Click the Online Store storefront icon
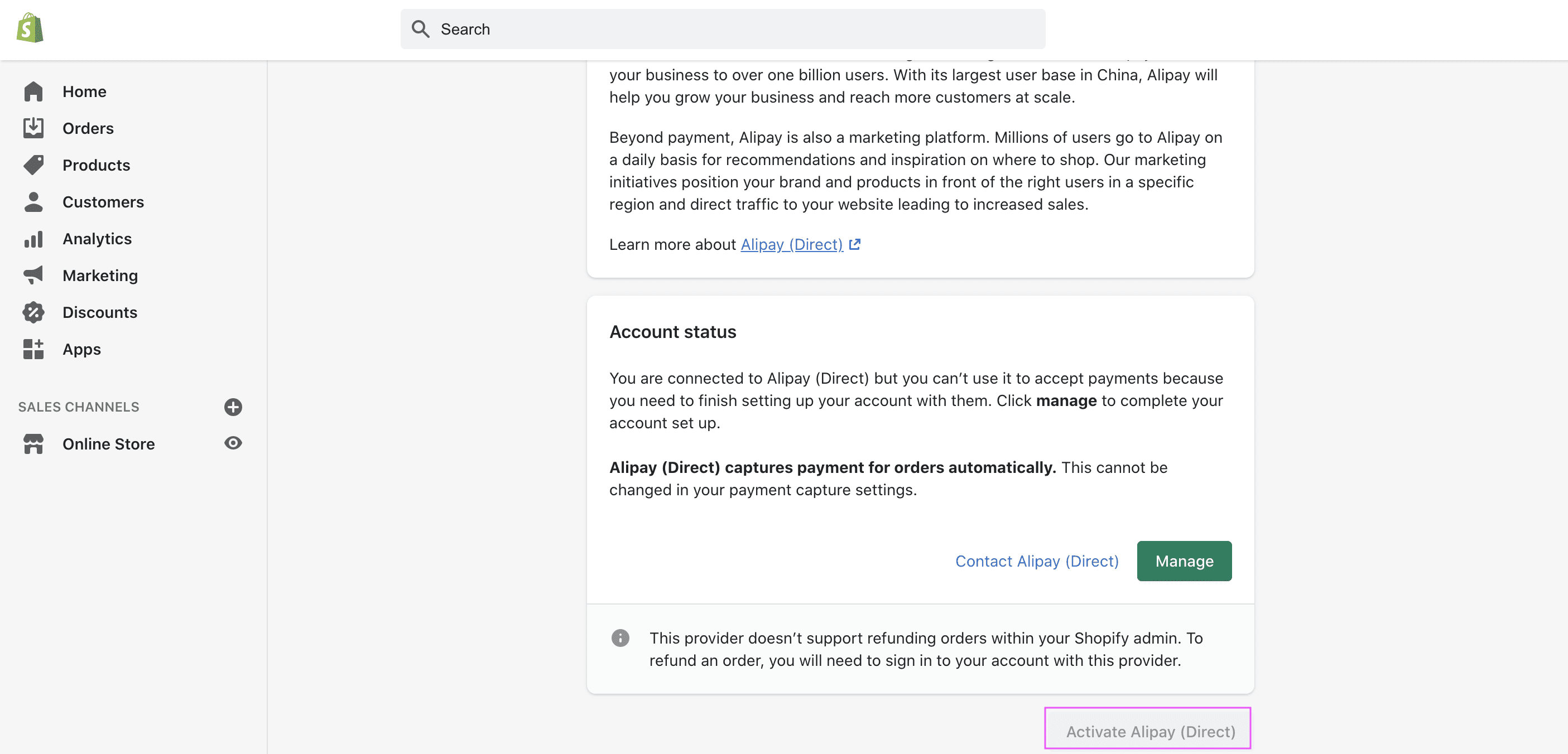Viewport: 1568px width, 754px height. coord(33,444)
